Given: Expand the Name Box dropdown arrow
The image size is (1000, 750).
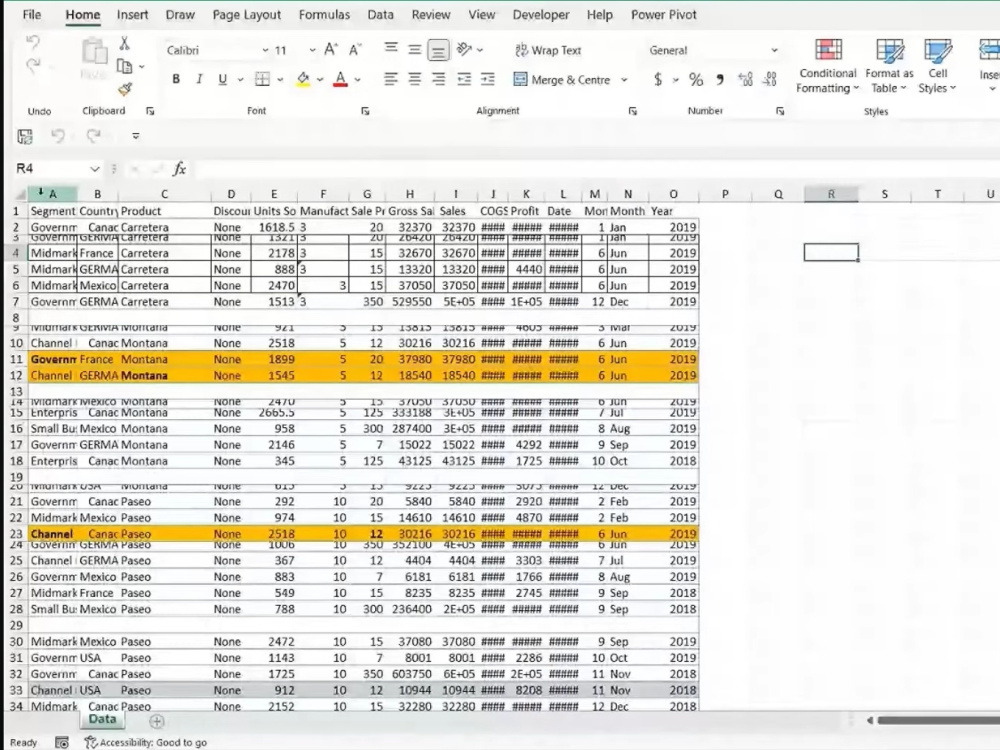Looking at the screenshot, I should [94, 168].
